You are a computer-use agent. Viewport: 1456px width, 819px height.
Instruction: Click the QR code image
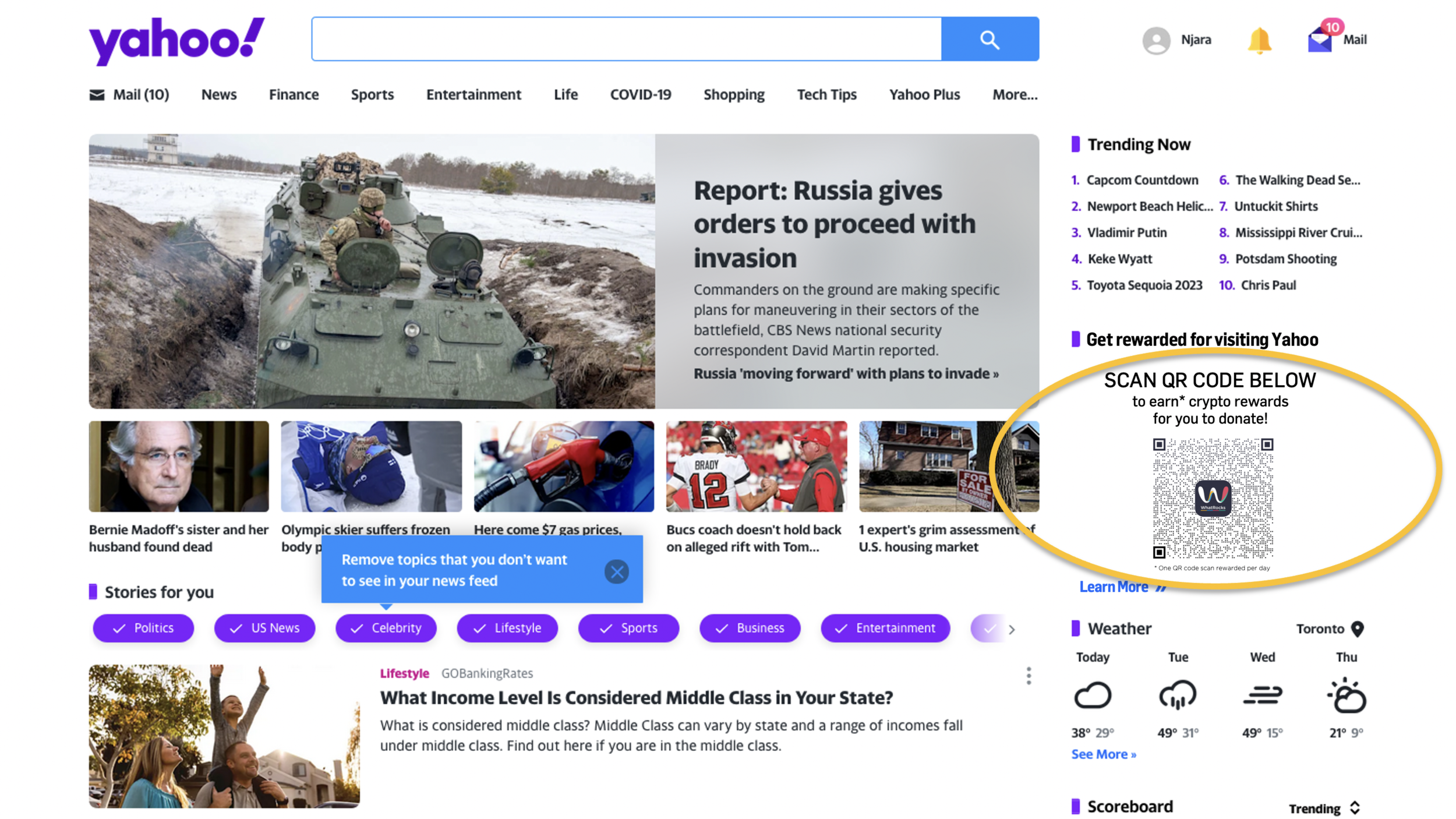click(1213, 498)
